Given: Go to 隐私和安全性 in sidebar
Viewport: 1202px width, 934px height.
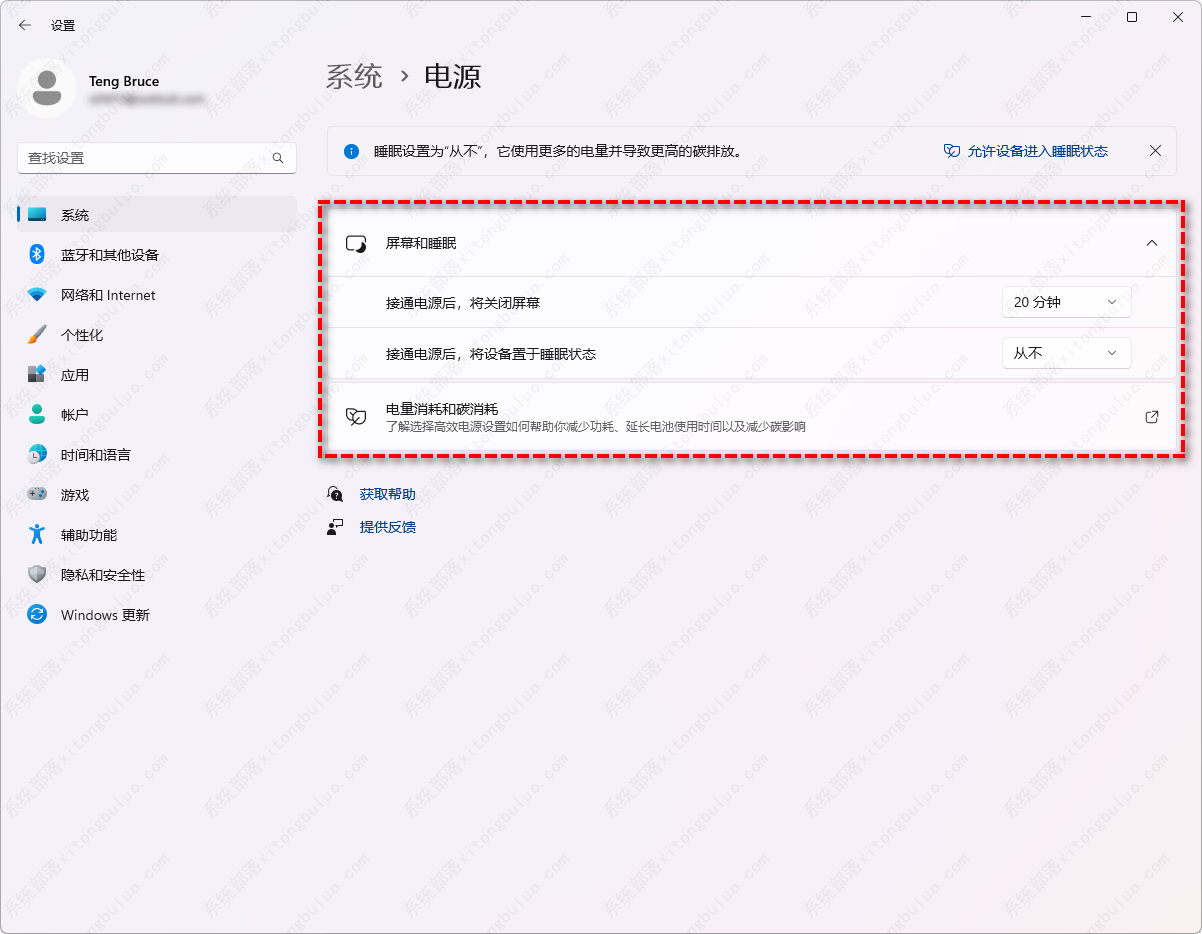Looking at the screenshot, I should tap(103, 575).
